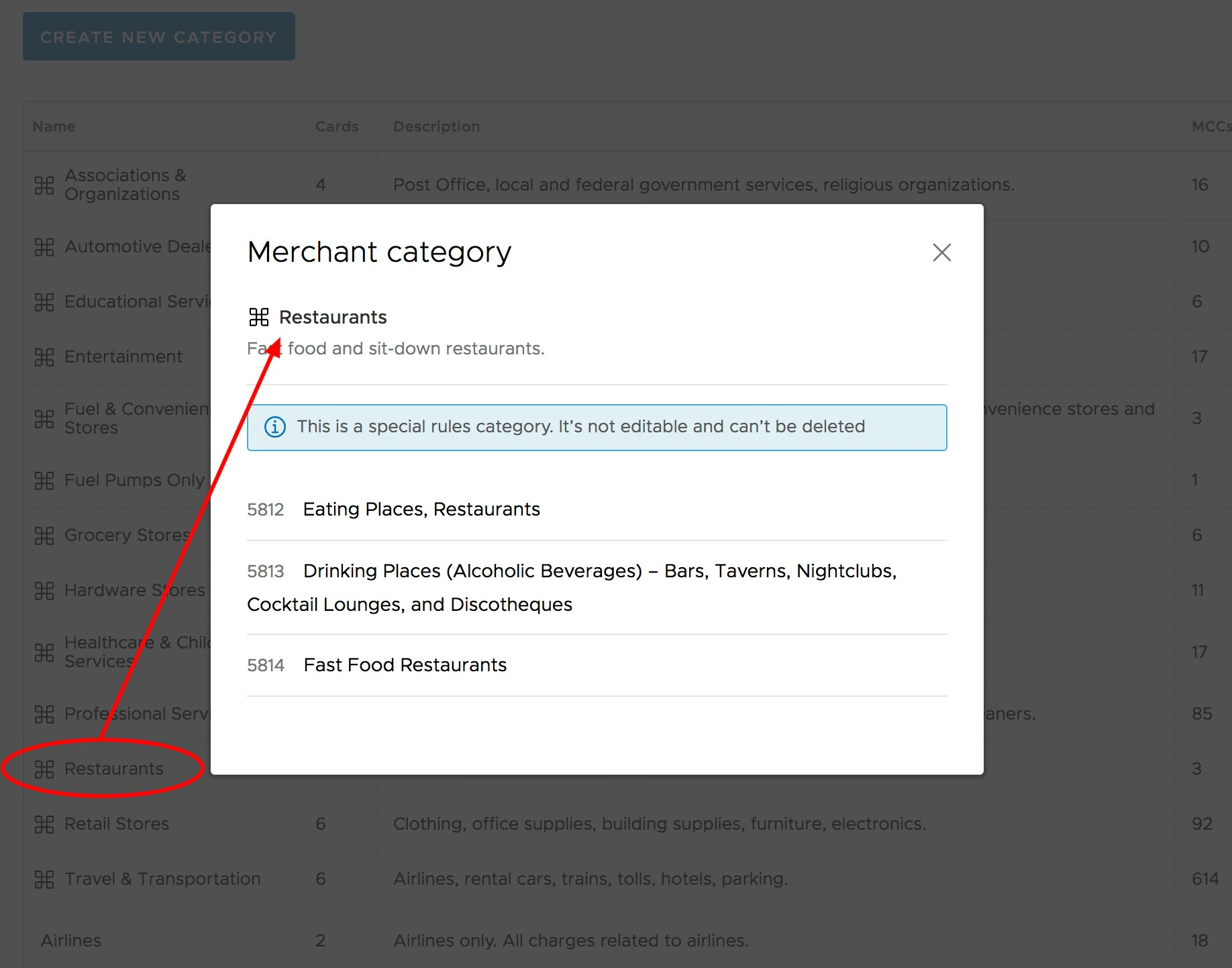
Task: Click the Airlines description text
Action: (x=571, y=940)
